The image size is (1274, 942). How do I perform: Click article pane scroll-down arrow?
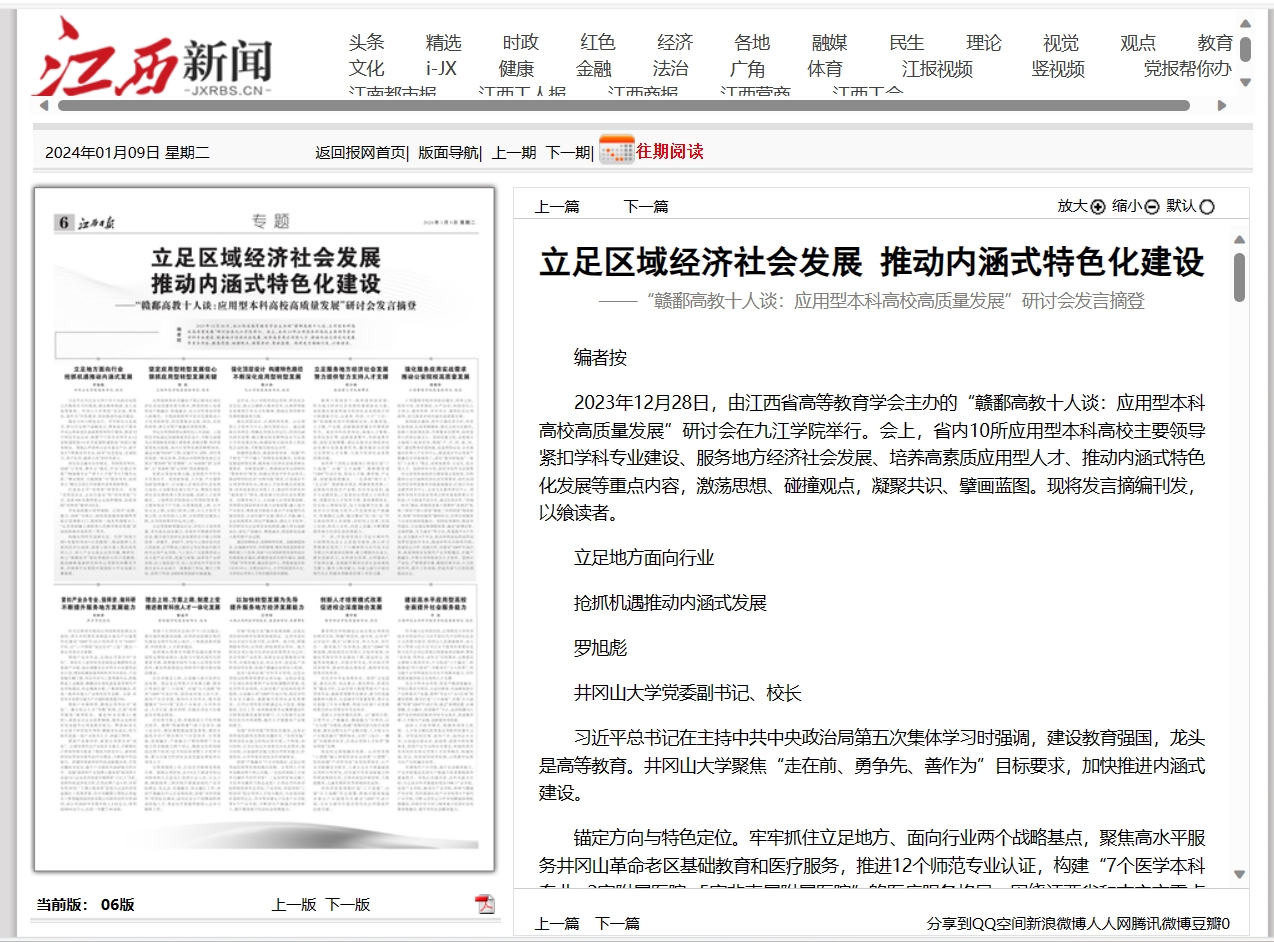pyautogui.click(x=1240, y=874)
